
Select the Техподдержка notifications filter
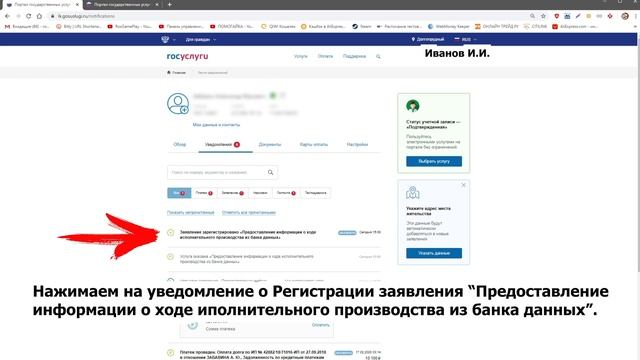[x=316, y=193]
